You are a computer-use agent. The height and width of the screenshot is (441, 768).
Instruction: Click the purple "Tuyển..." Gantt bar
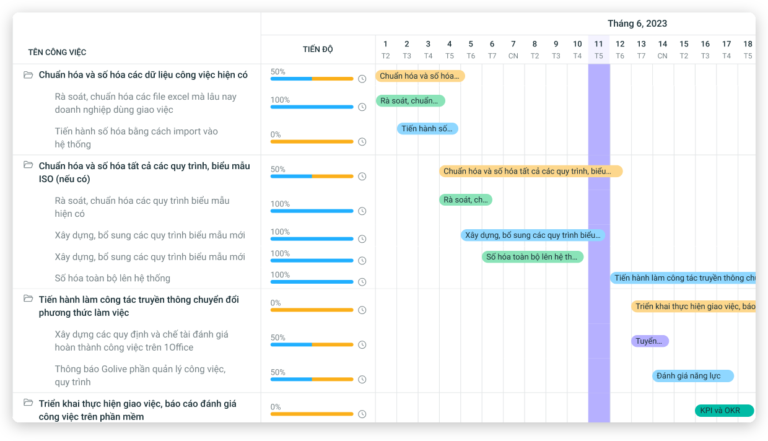650,341
